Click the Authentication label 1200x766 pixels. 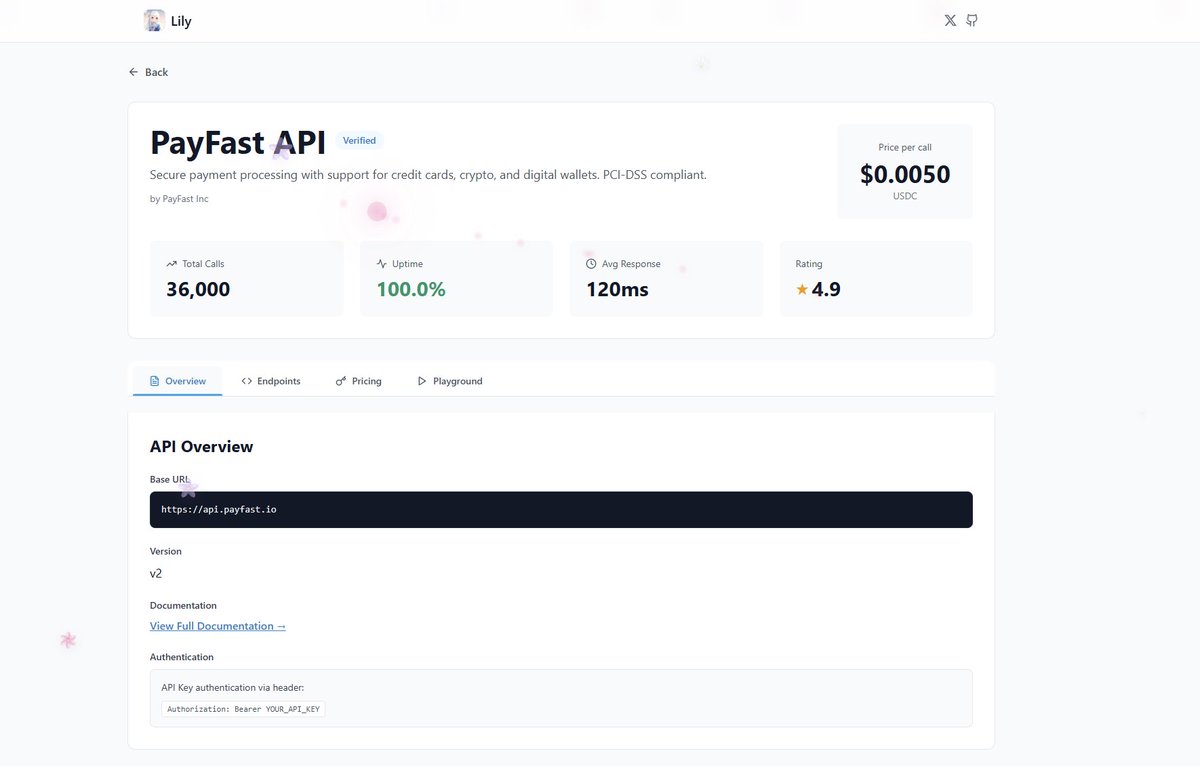point(182,657)
